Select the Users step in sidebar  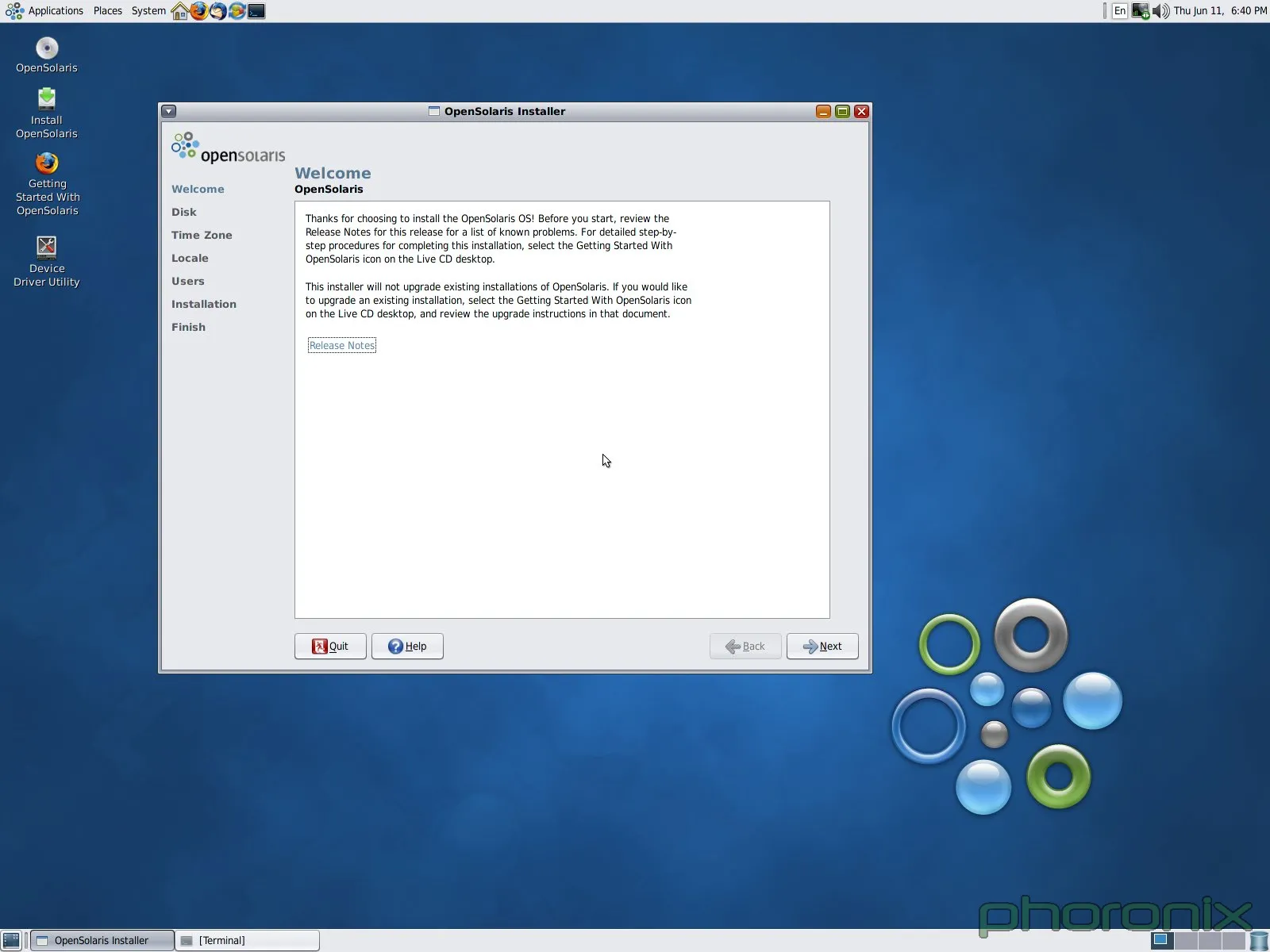coord(188,281)
